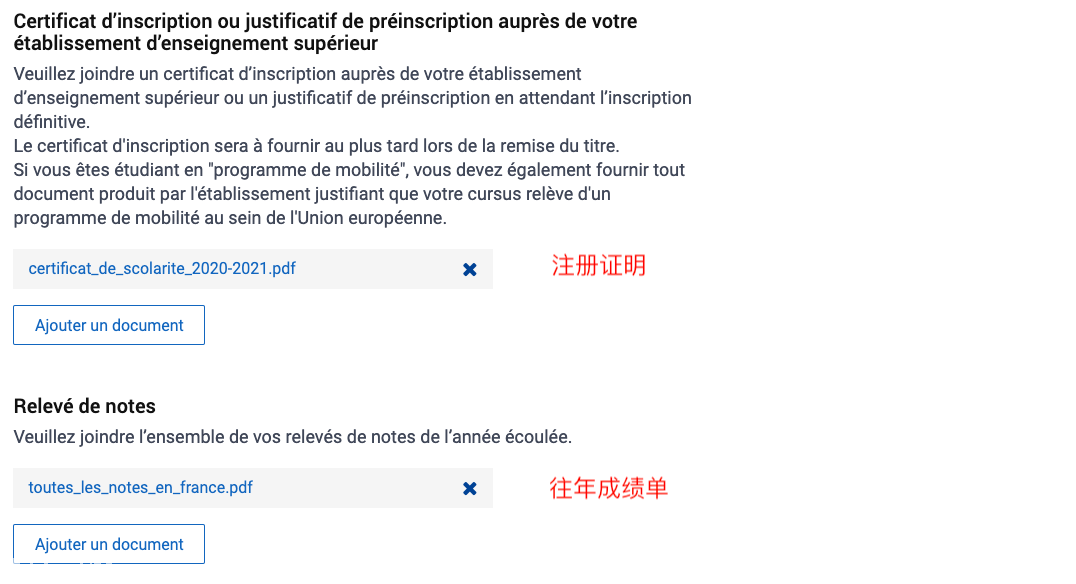Click the line 'Veuillez joindre l'ensemble de vos relevés'

click(292, 437)
